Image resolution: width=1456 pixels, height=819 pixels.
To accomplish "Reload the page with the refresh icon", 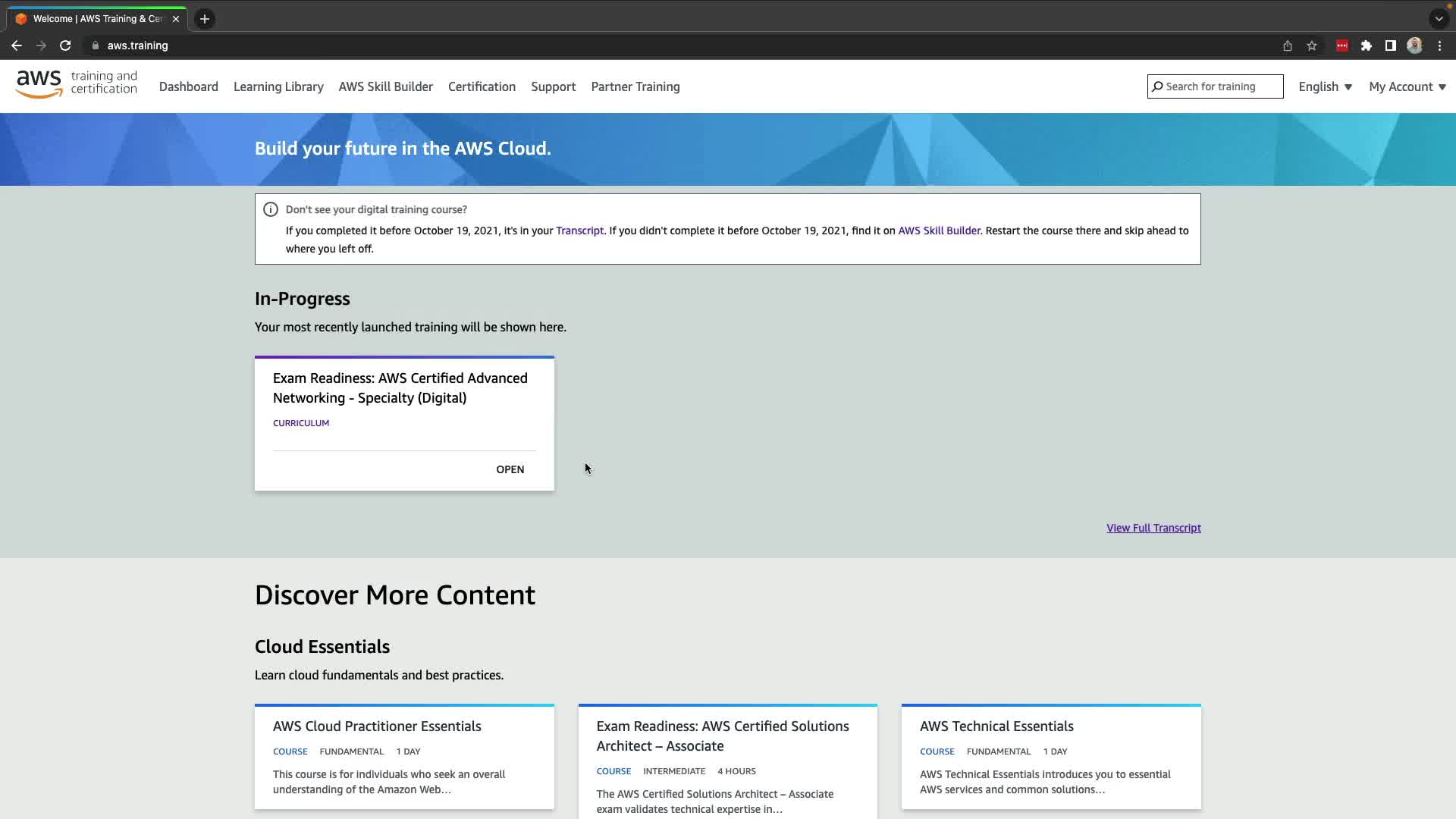I will click(65, 45).
